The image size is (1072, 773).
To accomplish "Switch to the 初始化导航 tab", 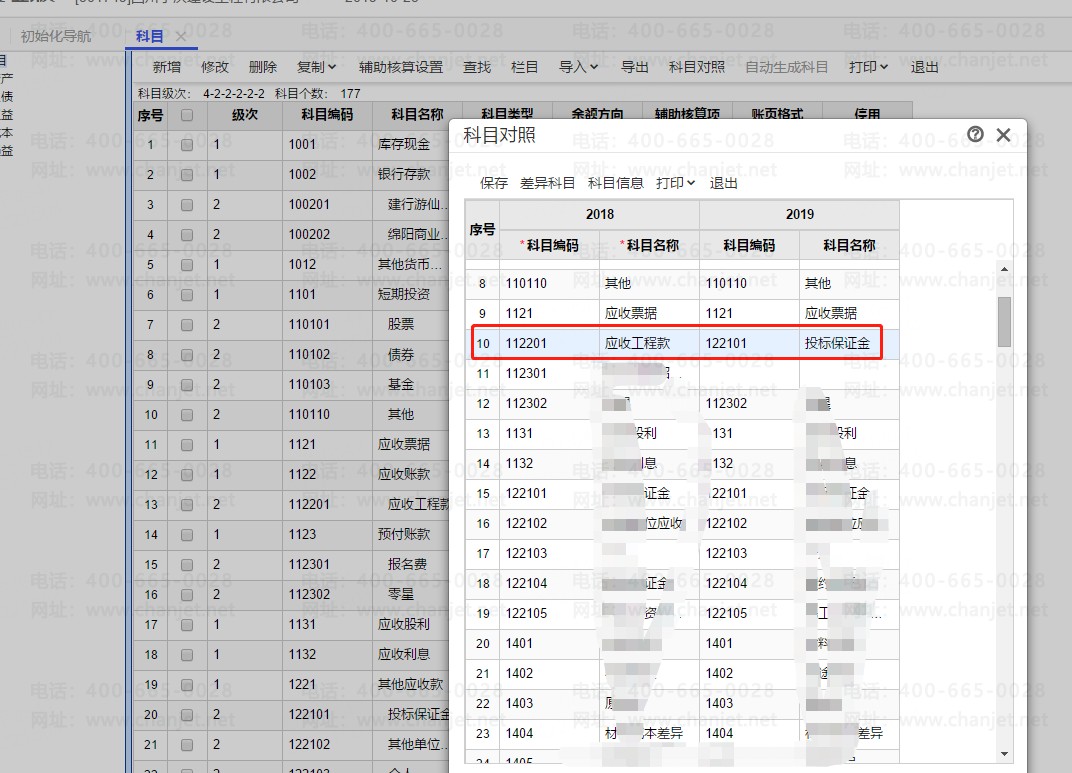I will click(55, 36).
